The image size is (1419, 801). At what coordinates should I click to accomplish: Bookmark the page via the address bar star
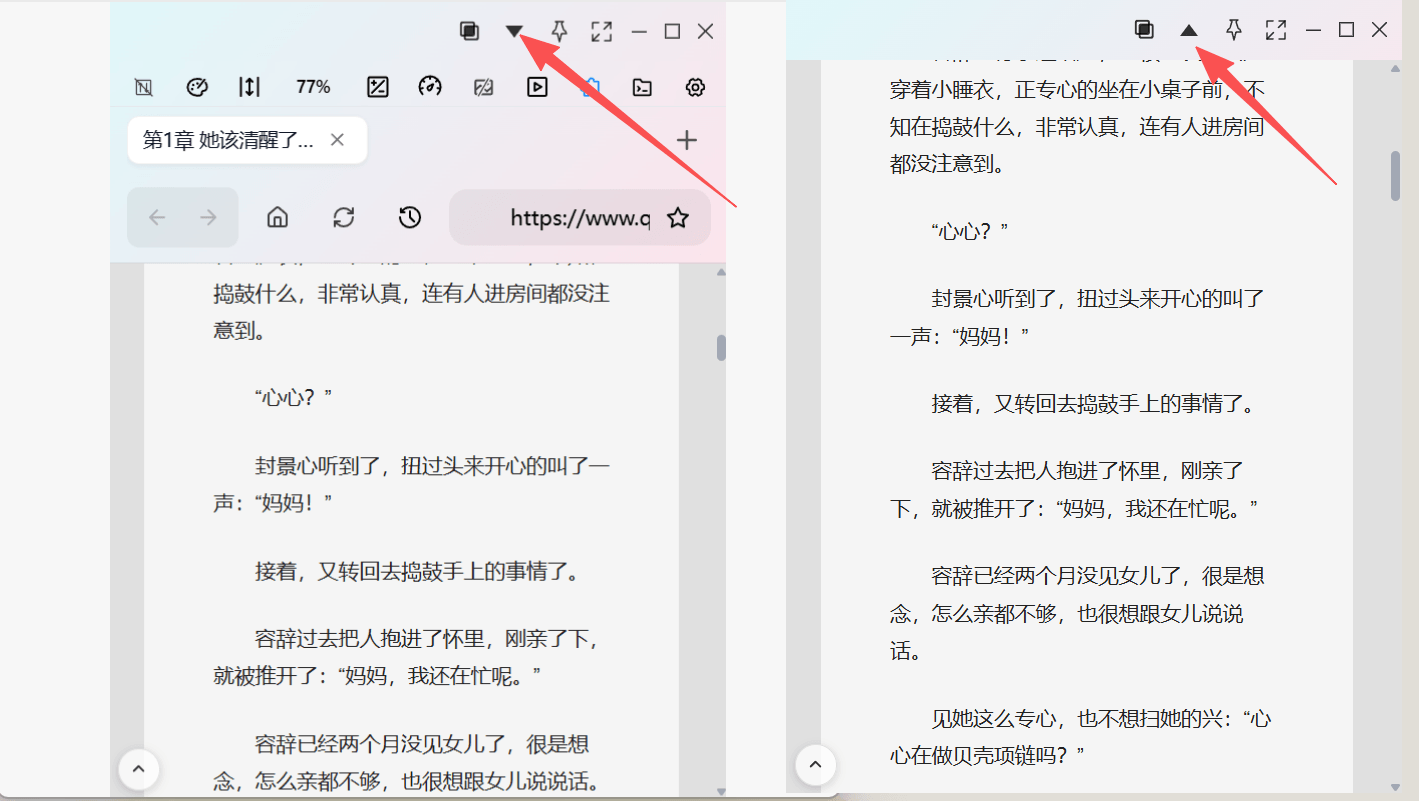coord(678,217)
